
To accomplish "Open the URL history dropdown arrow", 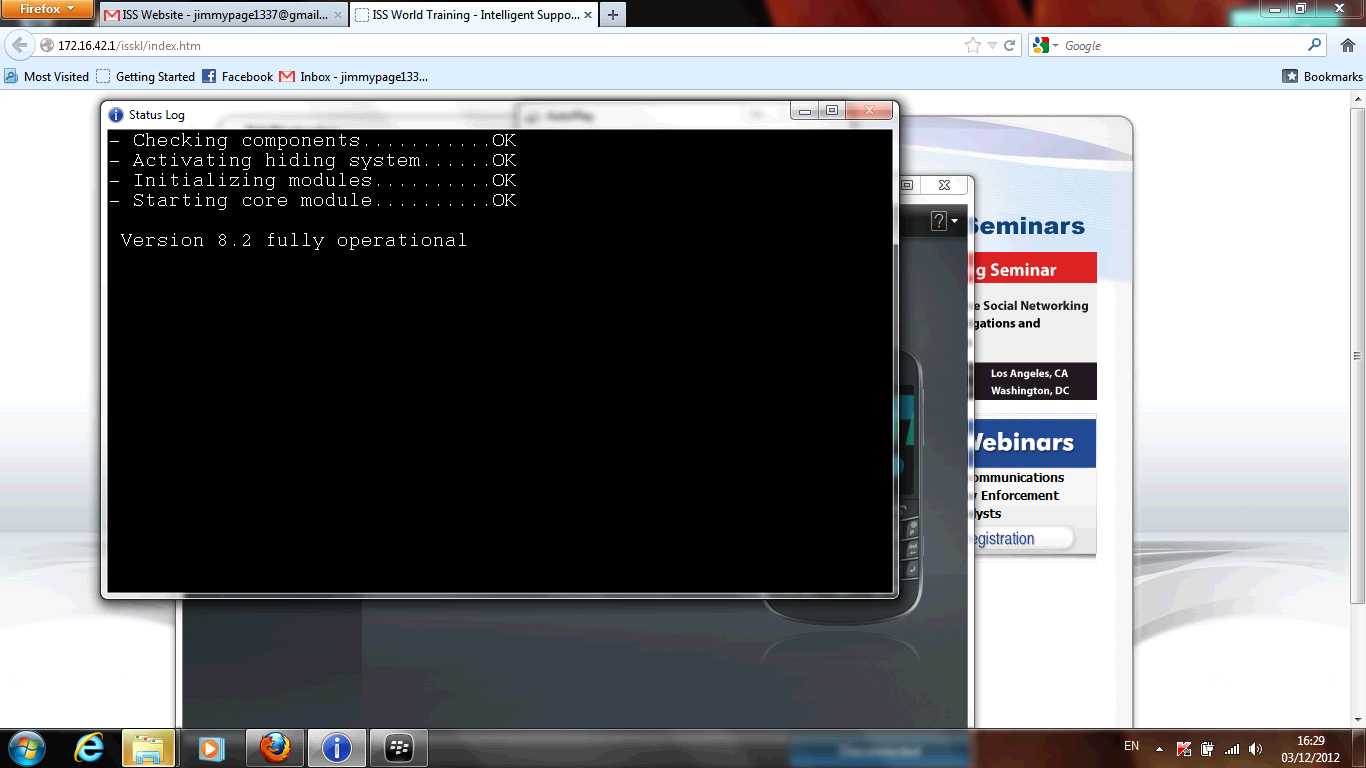I will [x=992, y=46].
